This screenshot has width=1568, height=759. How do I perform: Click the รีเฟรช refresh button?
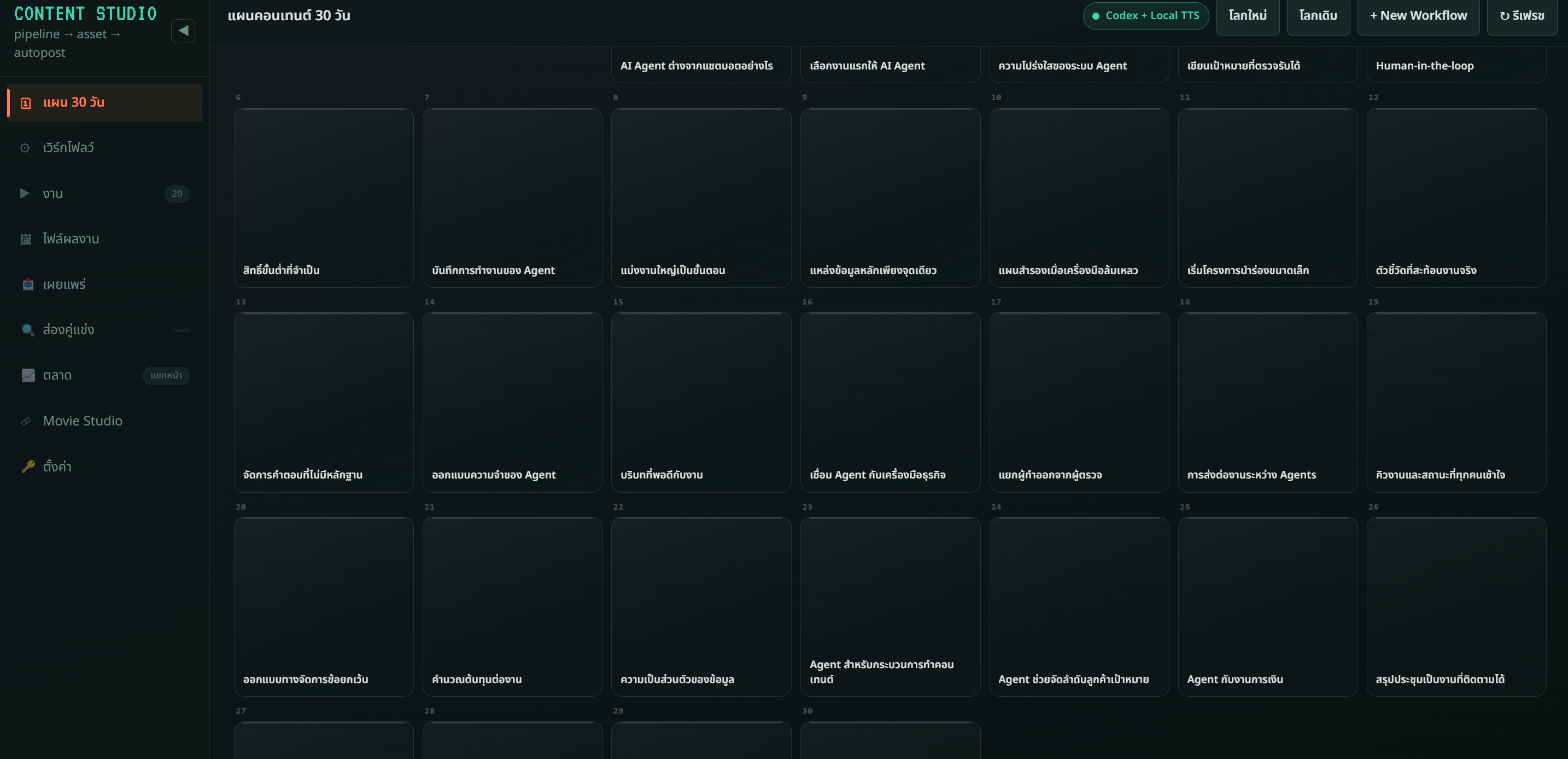point(1522,16)
